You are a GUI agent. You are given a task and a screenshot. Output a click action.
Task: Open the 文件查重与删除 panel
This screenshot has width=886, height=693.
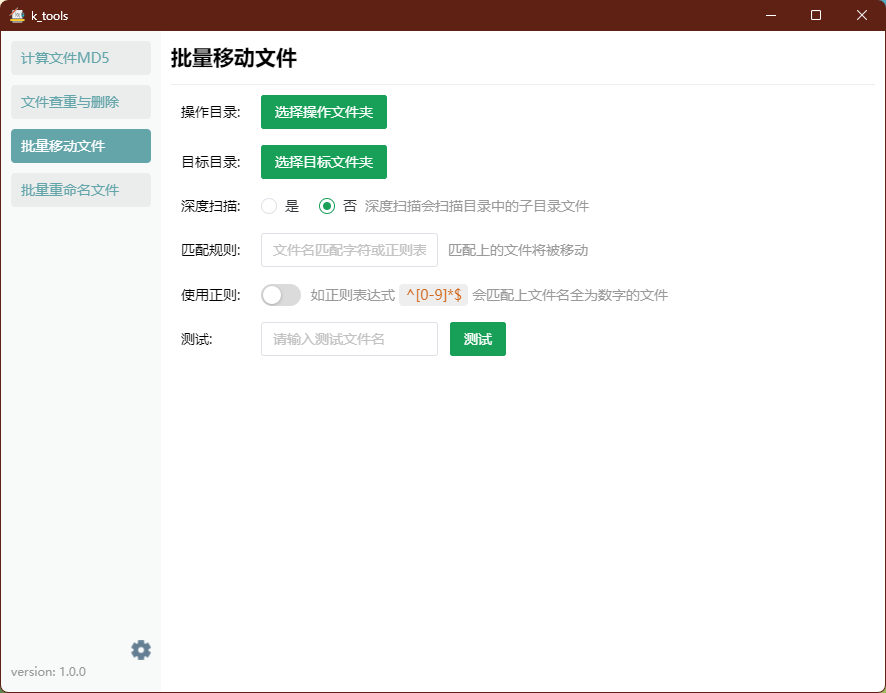[x=81, y=102]
